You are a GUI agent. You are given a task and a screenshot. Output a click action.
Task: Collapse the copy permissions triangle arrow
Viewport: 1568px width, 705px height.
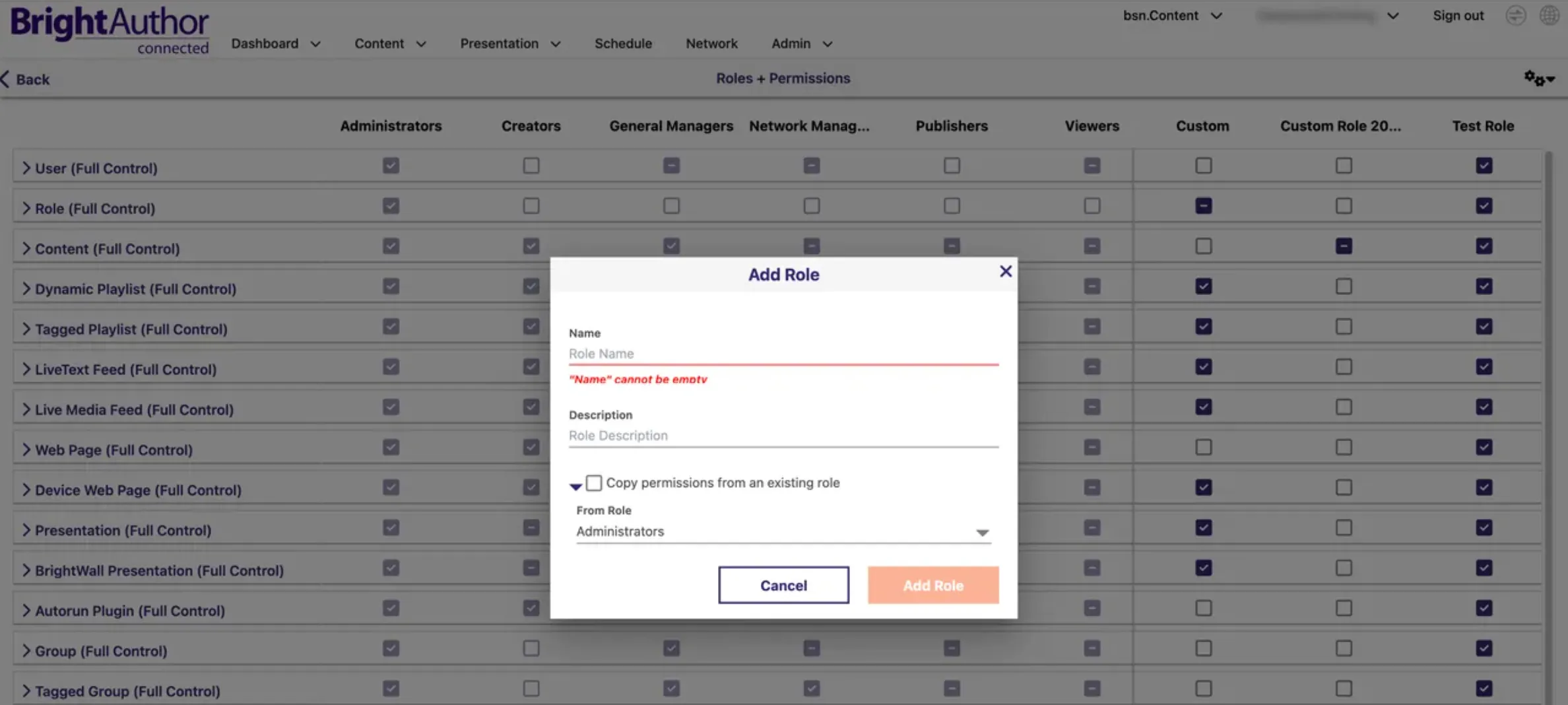[575, 486]
